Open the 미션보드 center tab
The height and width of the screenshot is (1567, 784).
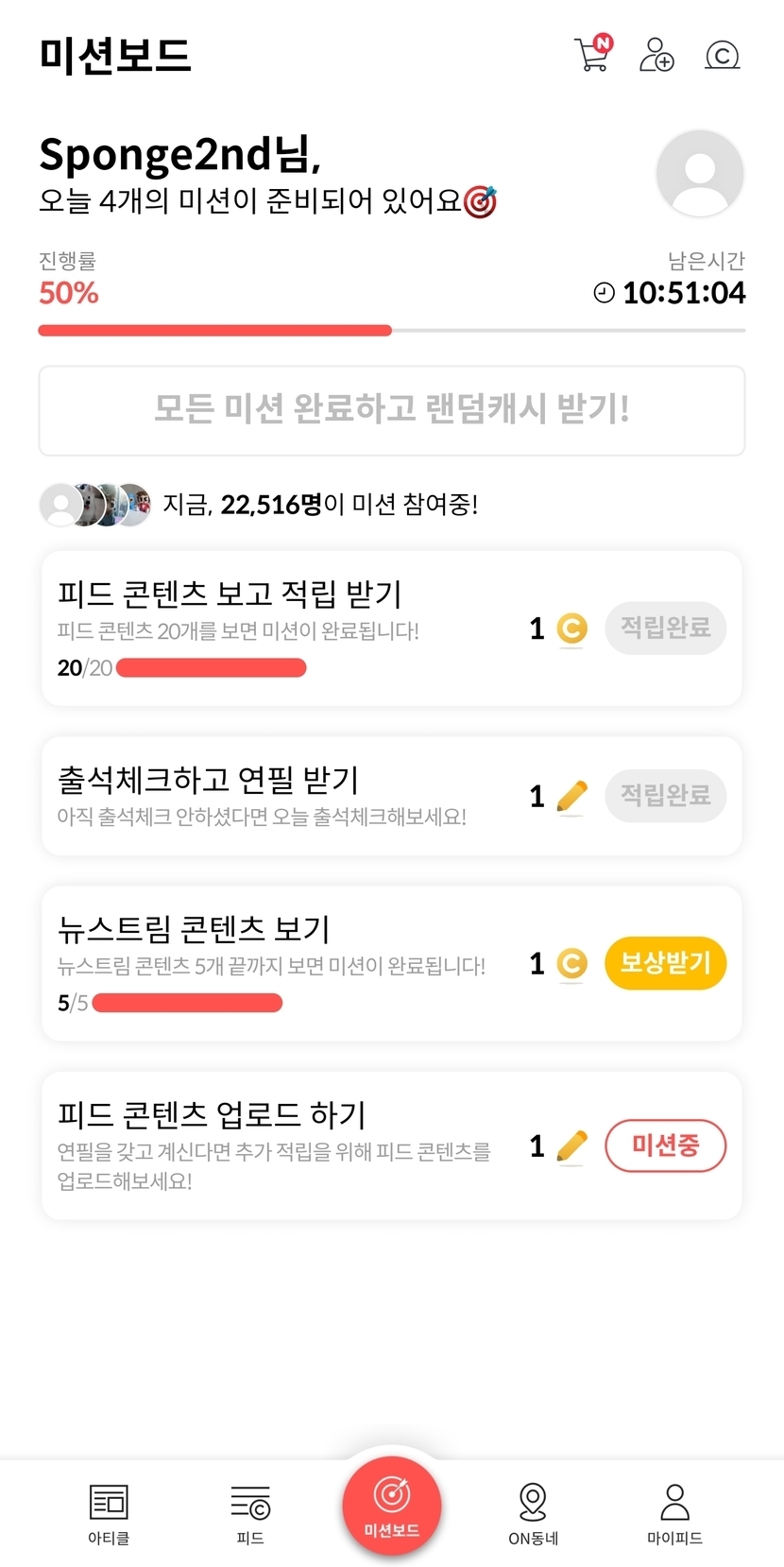point(392,1507)
